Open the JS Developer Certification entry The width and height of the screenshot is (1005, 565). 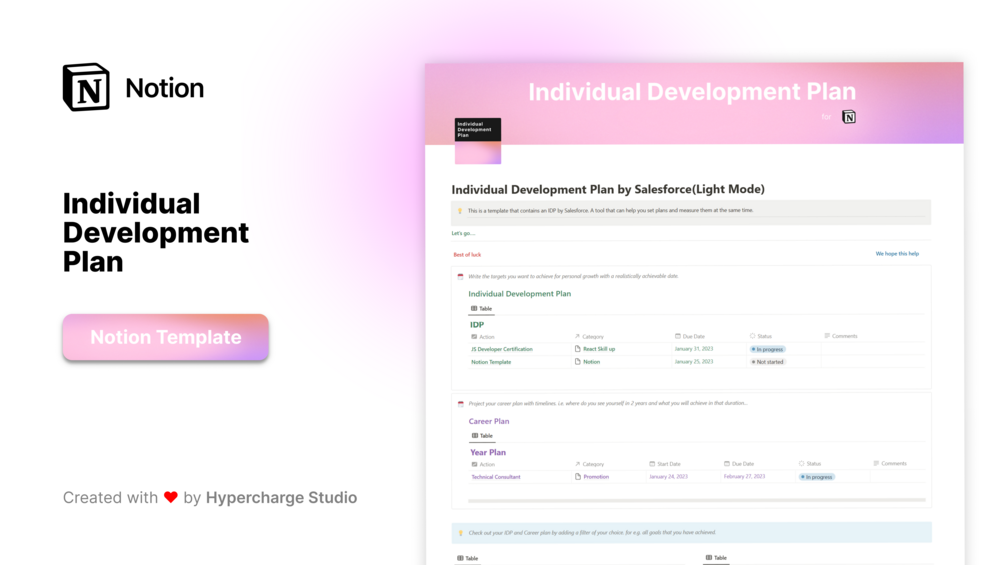502,349
